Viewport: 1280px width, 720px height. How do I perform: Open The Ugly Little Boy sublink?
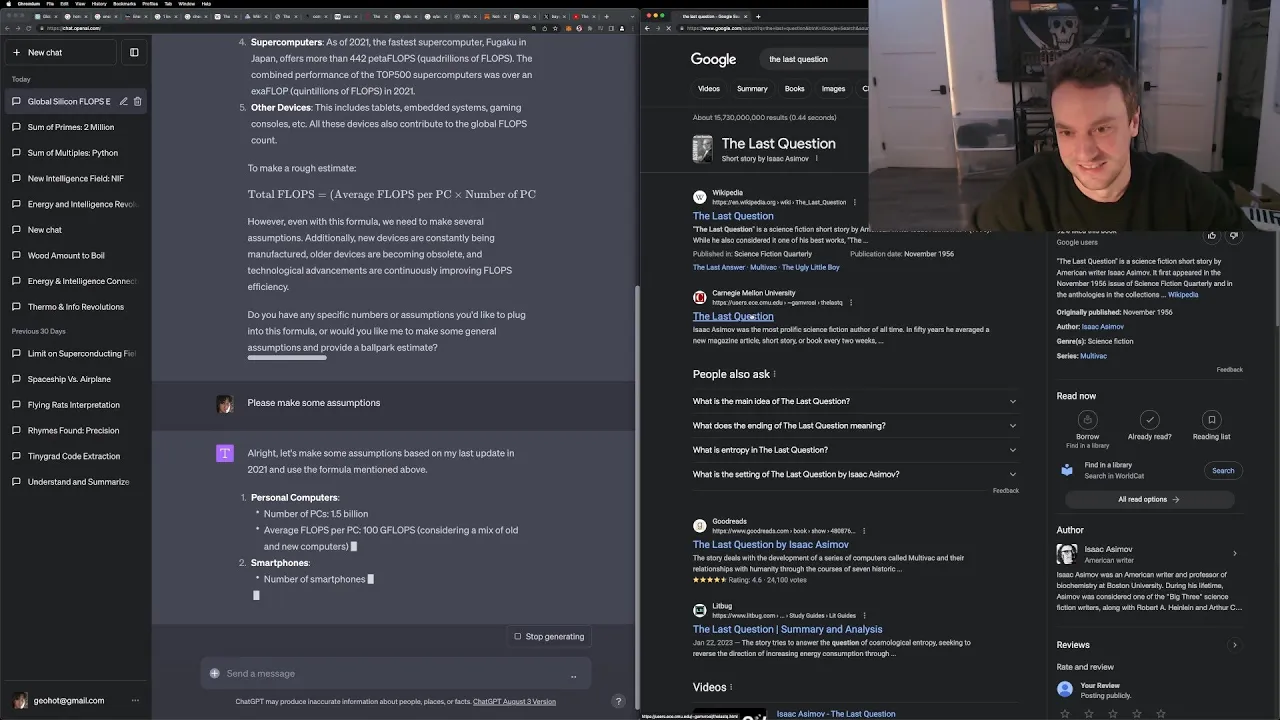click(x=811, y=268)
